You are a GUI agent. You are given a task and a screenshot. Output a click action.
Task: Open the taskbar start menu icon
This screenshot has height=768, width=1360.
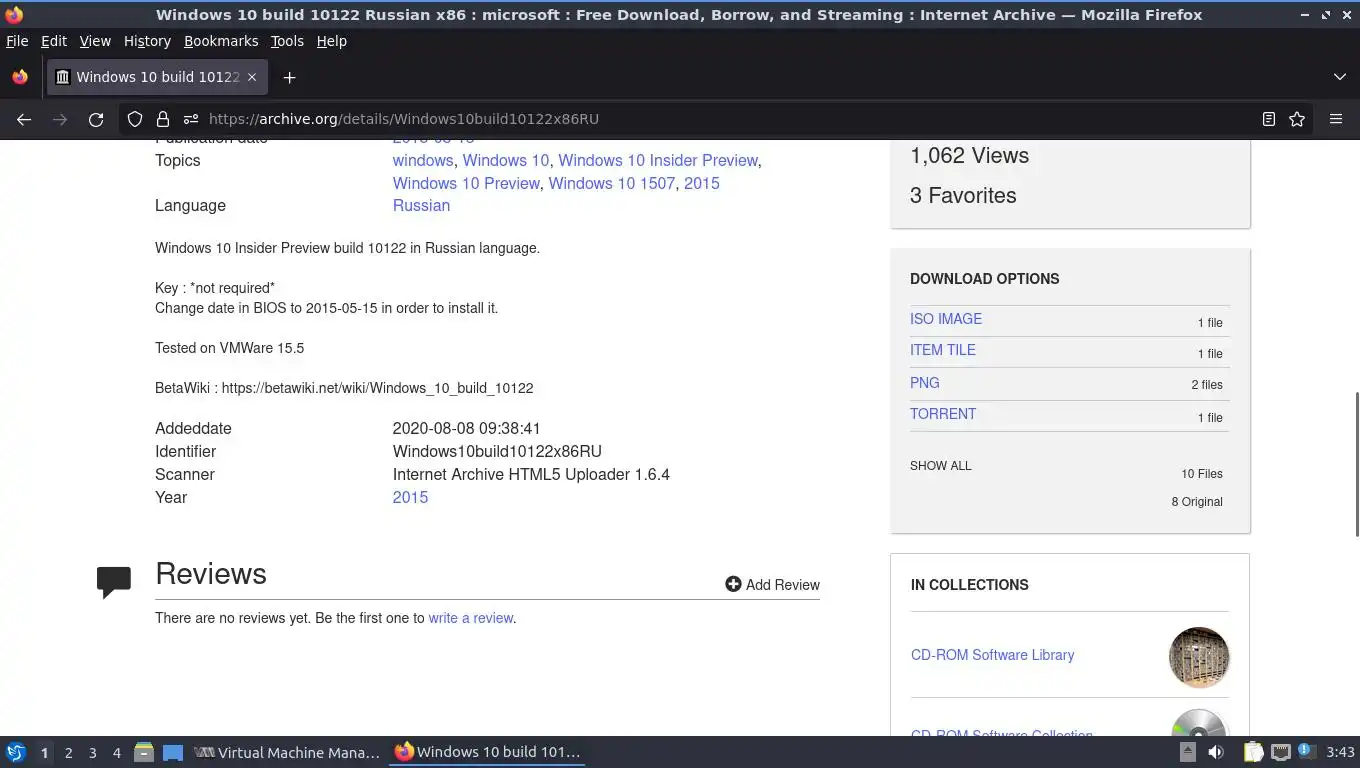[16, 752]
